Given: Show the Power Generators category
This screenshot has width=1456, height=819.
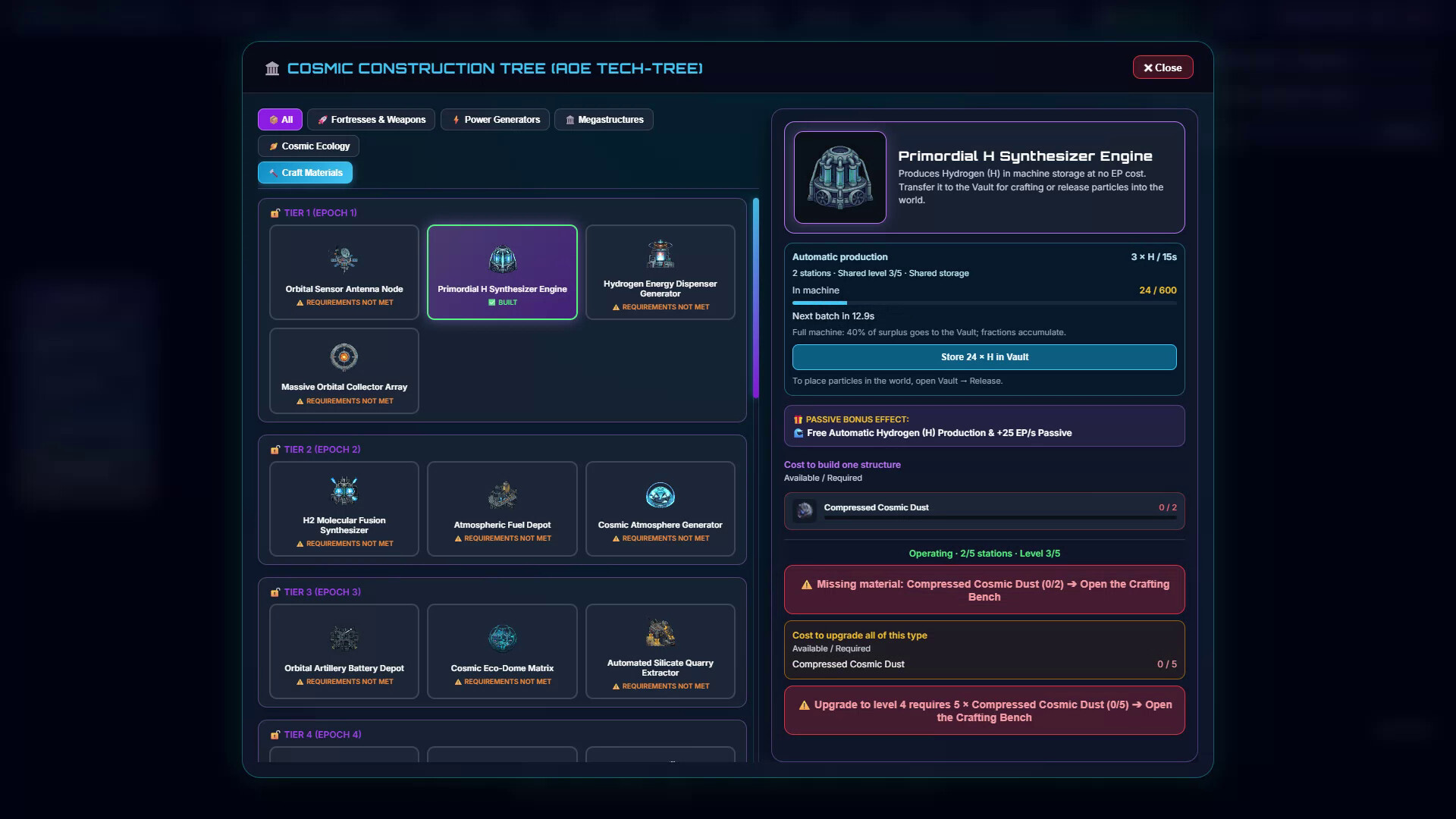Looking at the screenshot, I should tap(495, 120).
